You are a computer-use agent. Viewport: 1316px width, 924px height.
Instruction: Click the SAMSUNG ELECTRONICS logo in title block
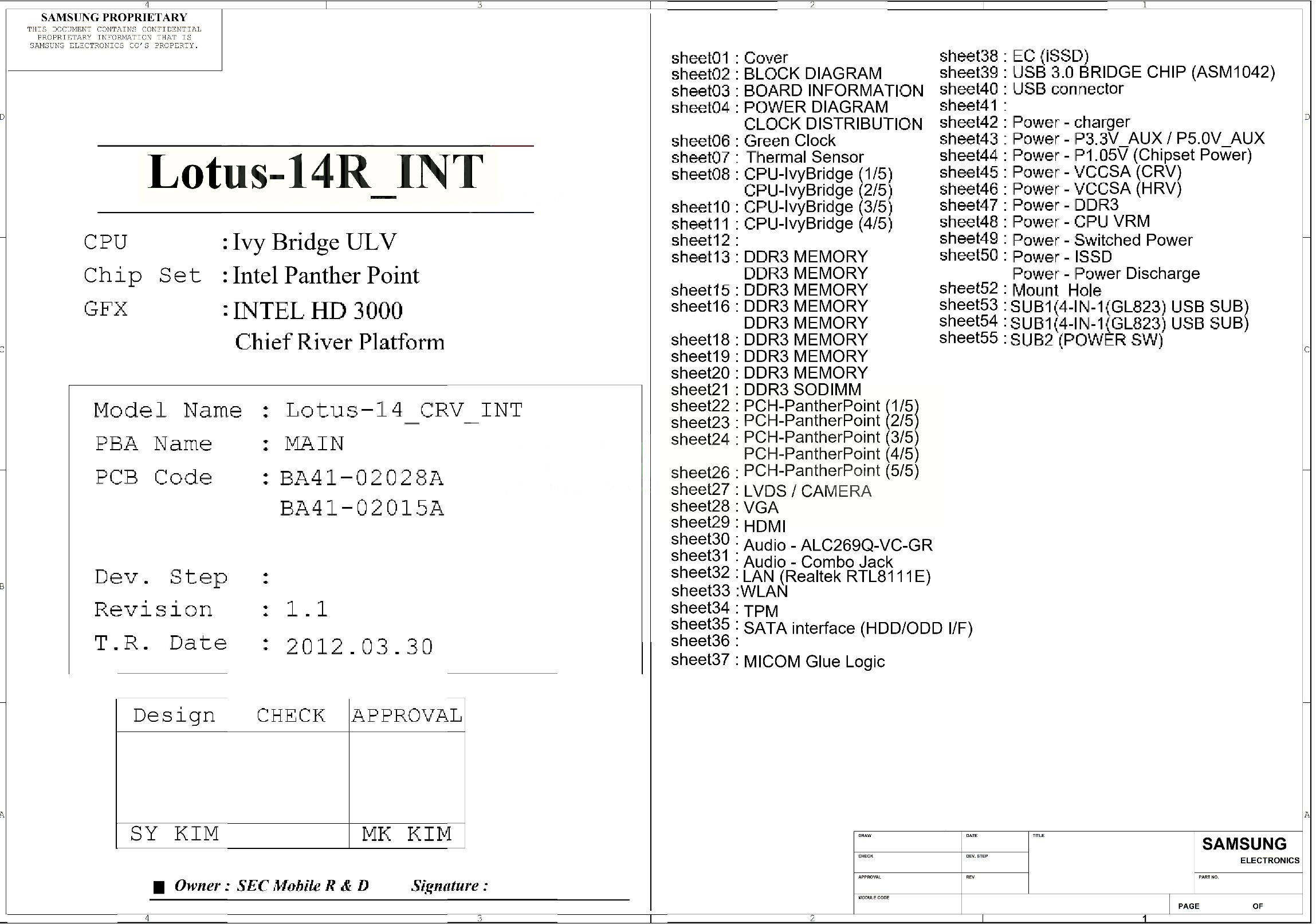[1250, 851]
